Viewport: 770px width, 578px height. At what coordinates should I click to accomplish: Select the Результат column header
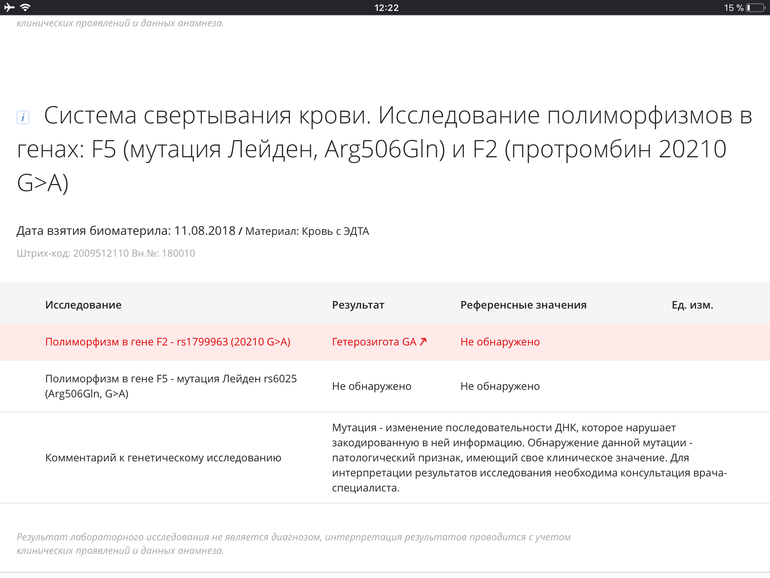[x=358, y=305]
